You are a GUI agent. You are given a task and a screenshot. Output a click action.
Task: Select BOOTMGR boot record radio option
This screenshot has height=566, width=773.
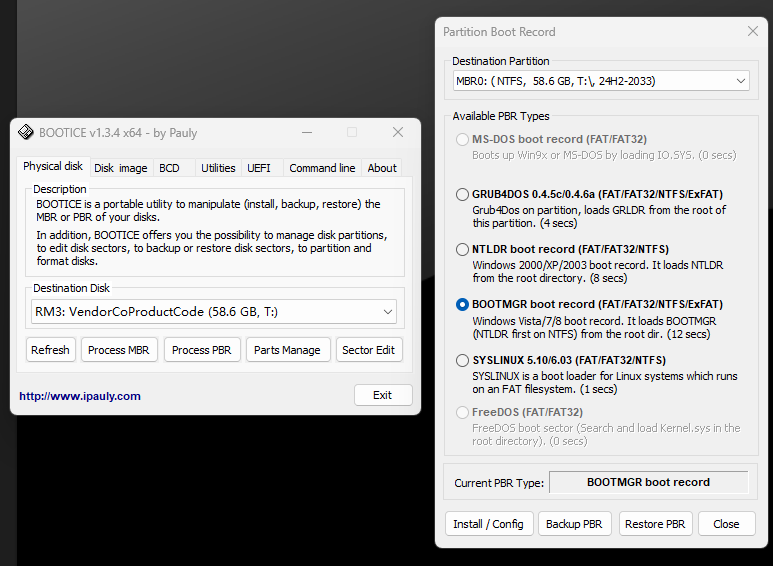(462, 304)
